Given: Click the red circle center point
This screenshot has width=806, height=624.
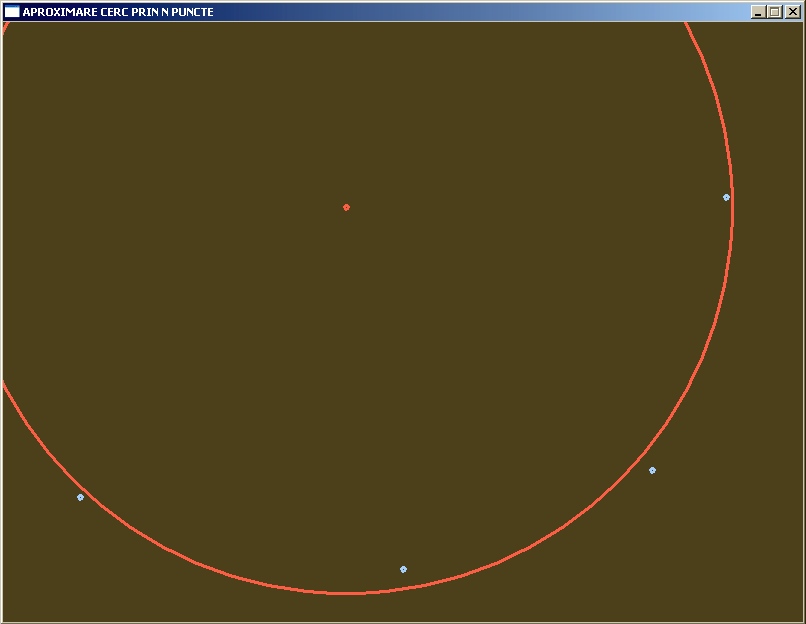Looking at the screenshot, I should (346, 207).
